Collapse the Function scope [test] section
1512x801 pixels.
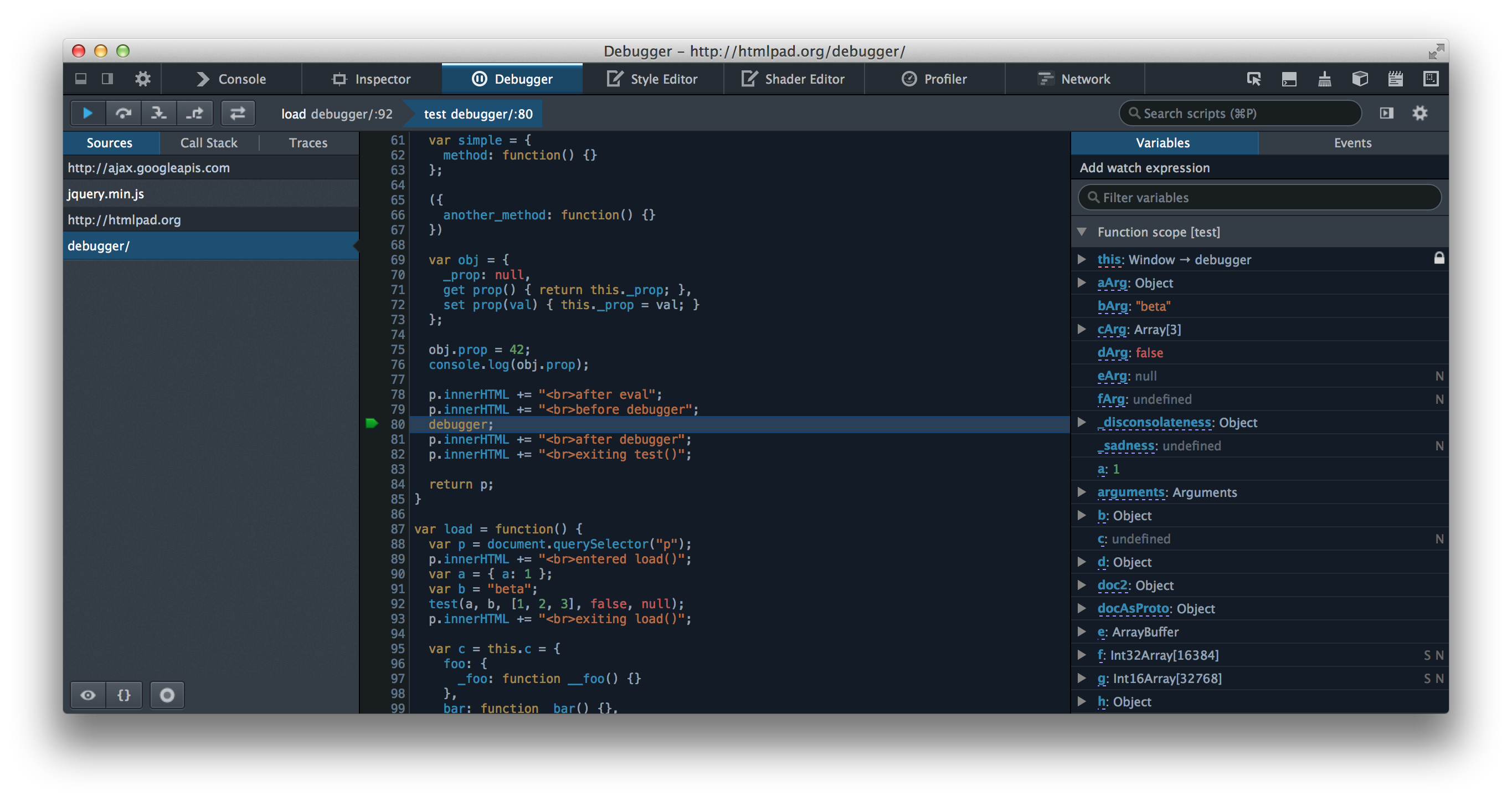click(x=1082, y=232)
